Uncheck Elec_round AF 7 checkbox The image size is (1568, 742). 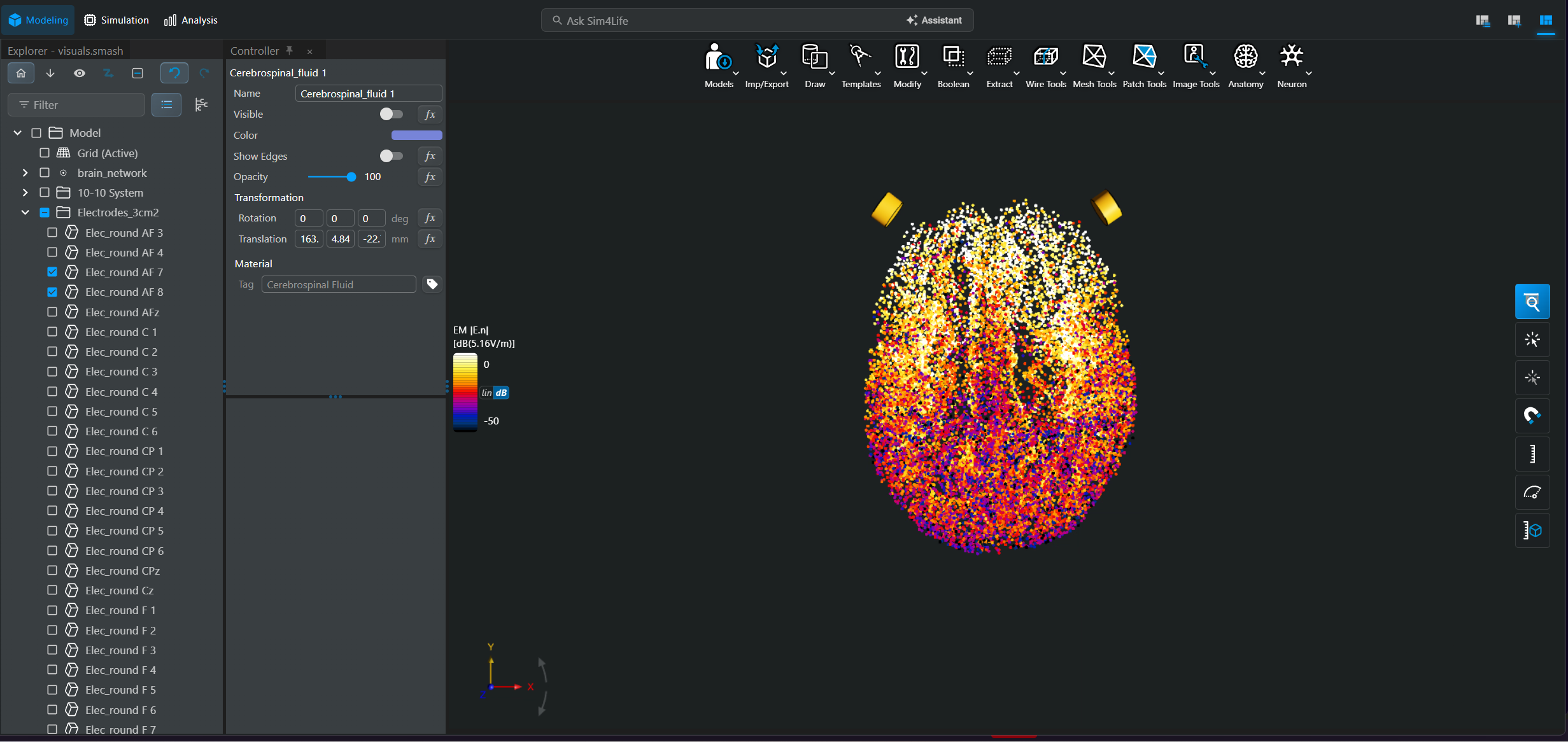[x=52, y=272]
